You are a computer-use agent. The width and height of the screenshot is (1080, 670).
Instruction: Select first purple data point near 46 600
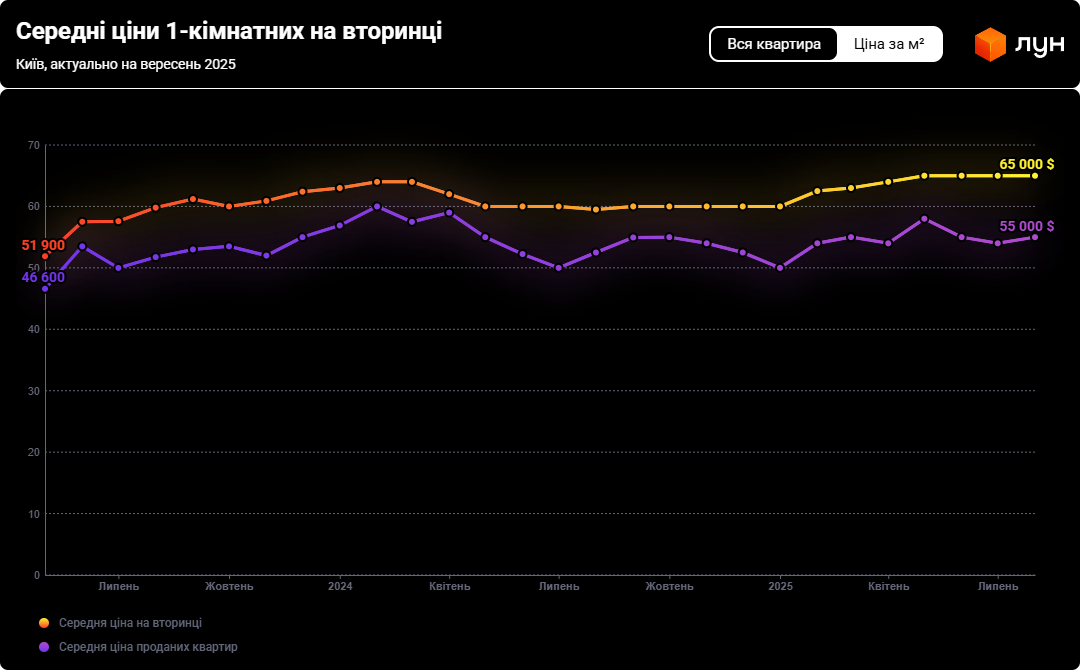[x=45, y=289]
